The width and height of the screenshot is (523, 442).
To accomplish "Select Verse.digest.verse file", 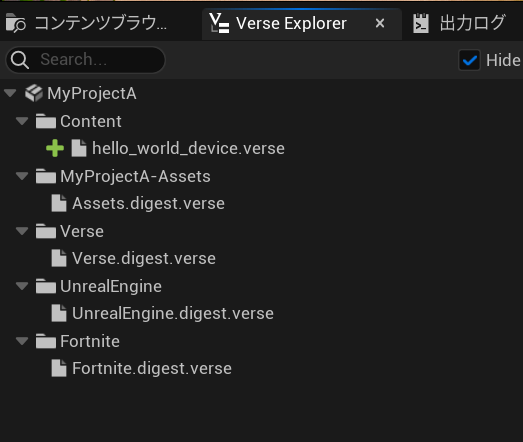I will point(144,259).
